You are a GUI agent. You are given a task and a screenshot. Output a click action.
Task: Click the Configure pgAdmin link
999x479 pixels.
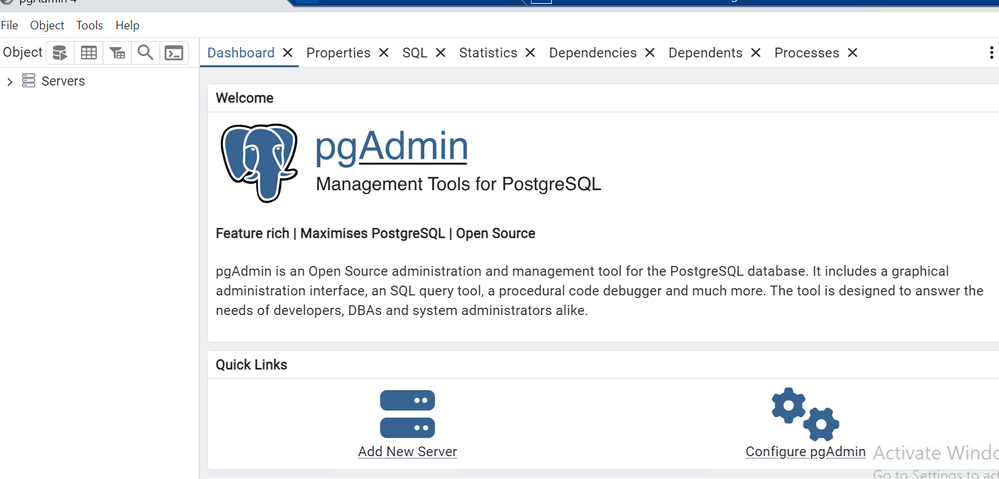click(805, 452)
